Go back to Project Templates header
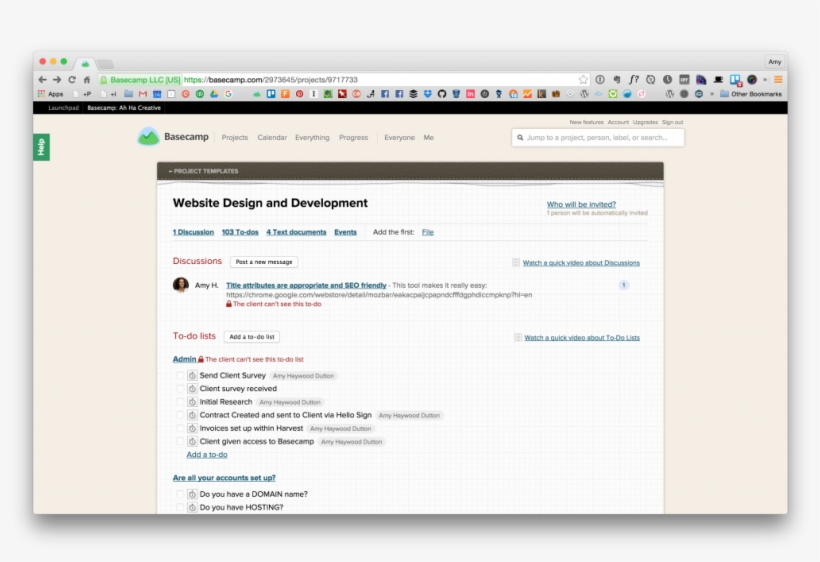820x562 pixels. coord(203,171)
